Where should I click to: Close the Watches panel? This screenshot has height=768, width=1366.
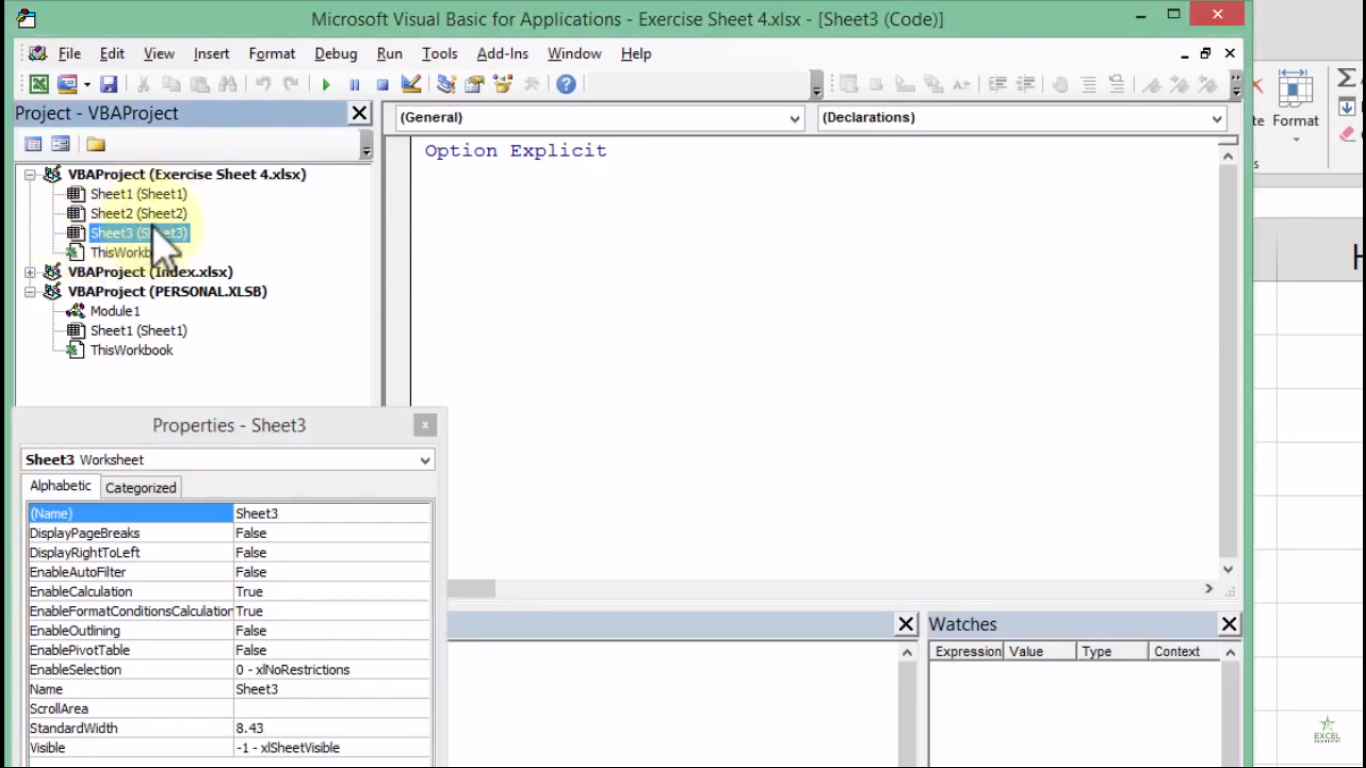(x=1229, y=624)
